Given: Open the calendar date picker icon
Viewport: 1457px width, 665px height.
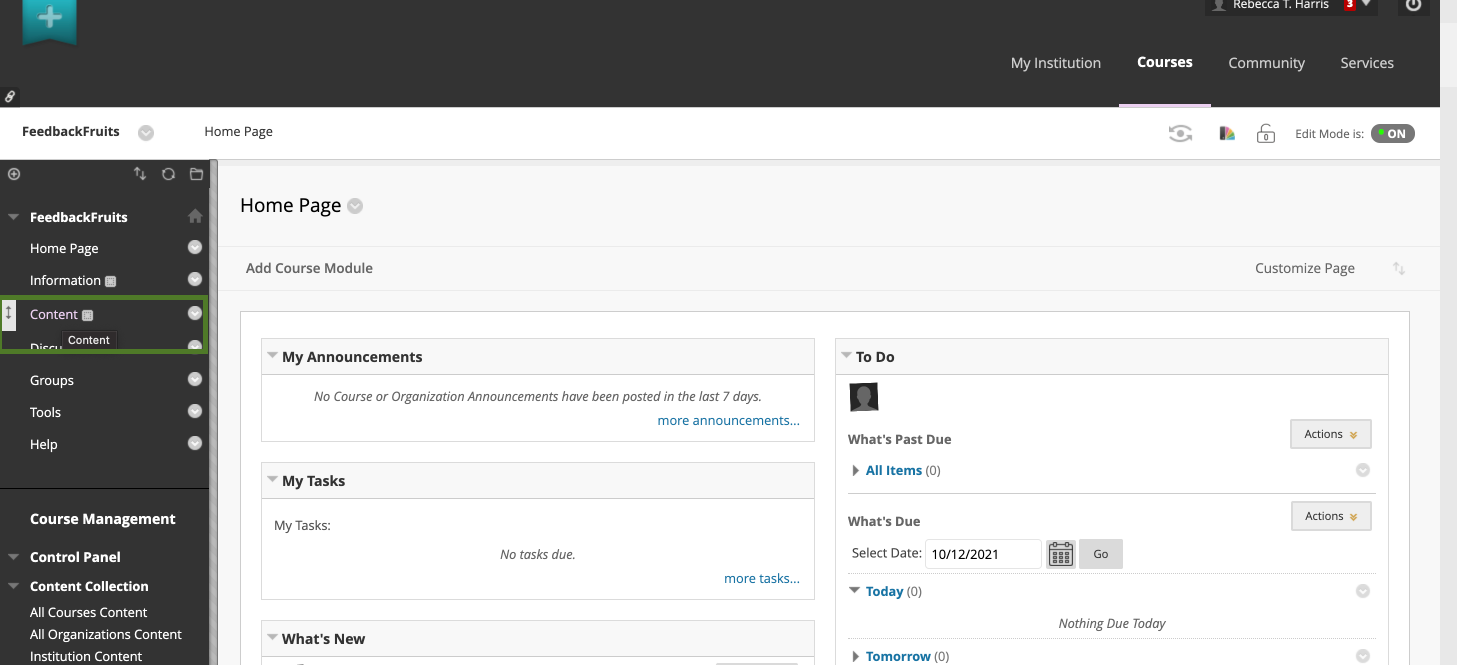Looking at the screenshot, I should pyautogui.click(x=1060, y=554).
